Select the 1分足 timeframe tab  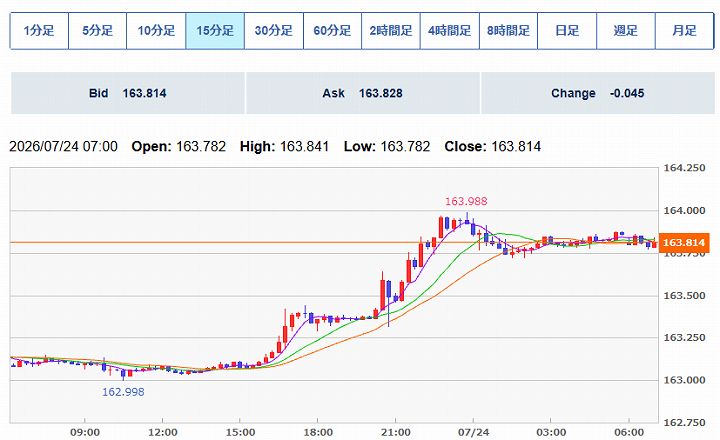pyautogui.click(x=39, y=31)
